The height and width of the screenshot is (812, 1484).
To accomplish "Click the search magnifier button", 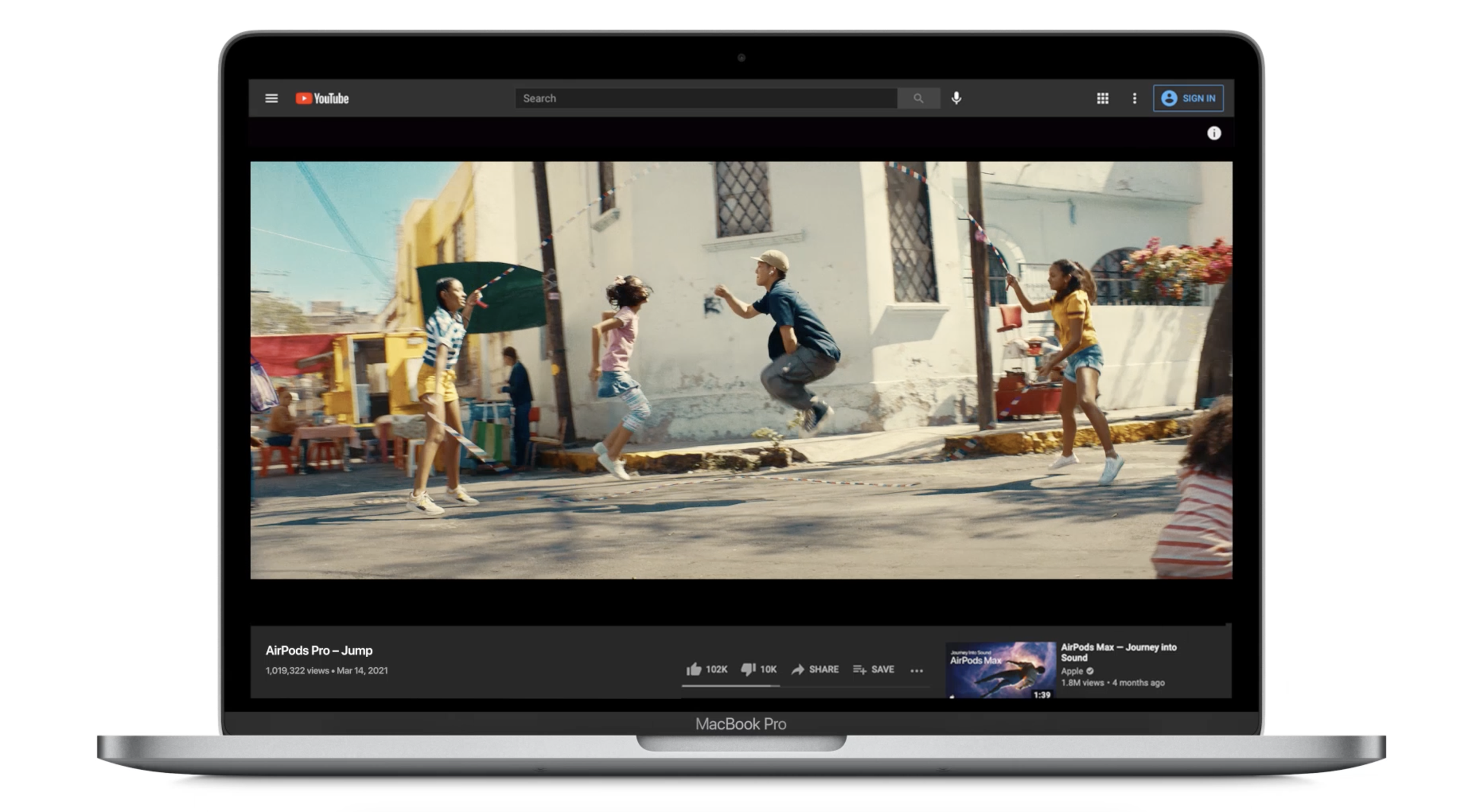I will point(918,99).
